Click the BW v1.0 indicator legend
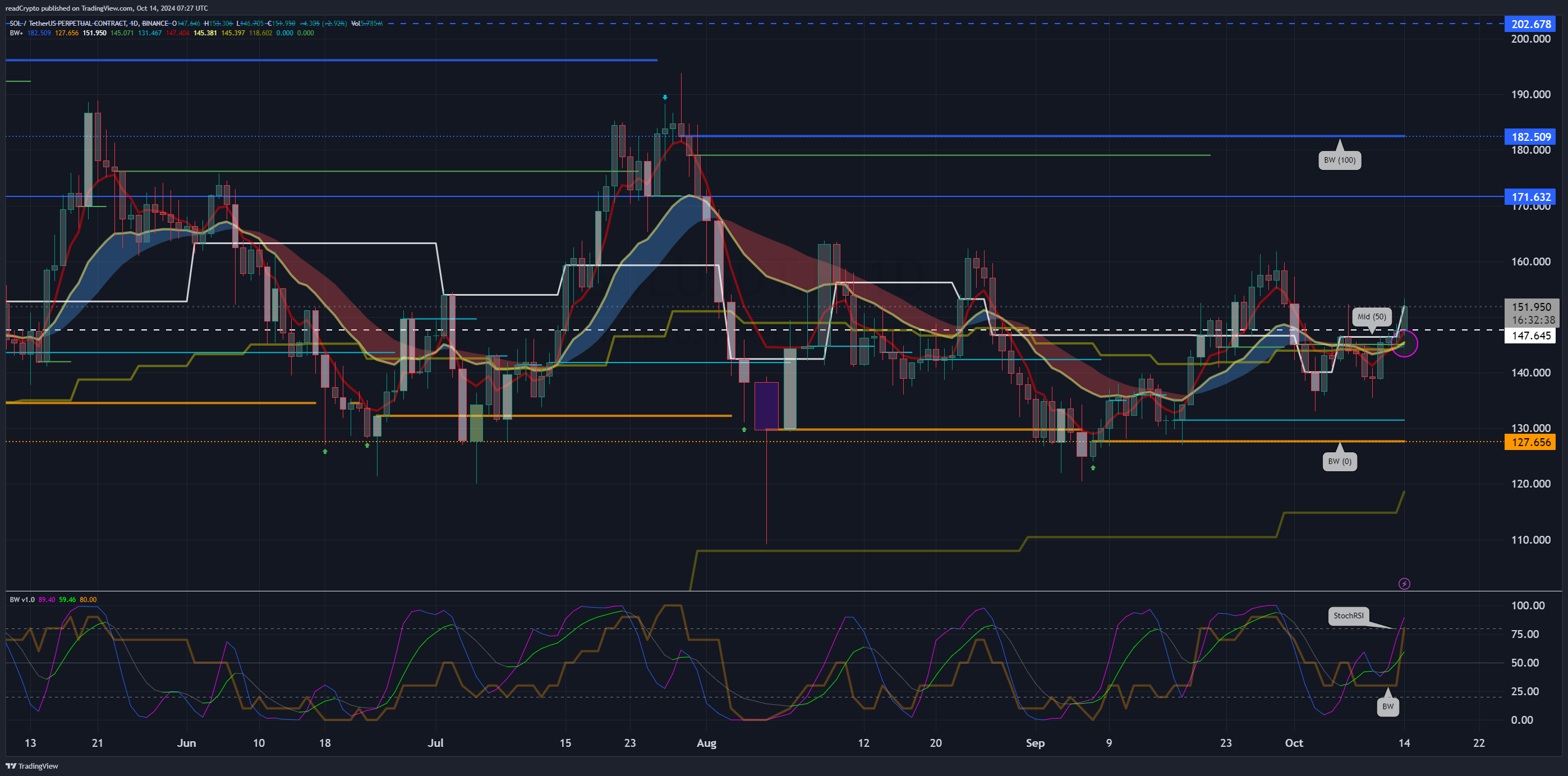 [x=22, y=599]
